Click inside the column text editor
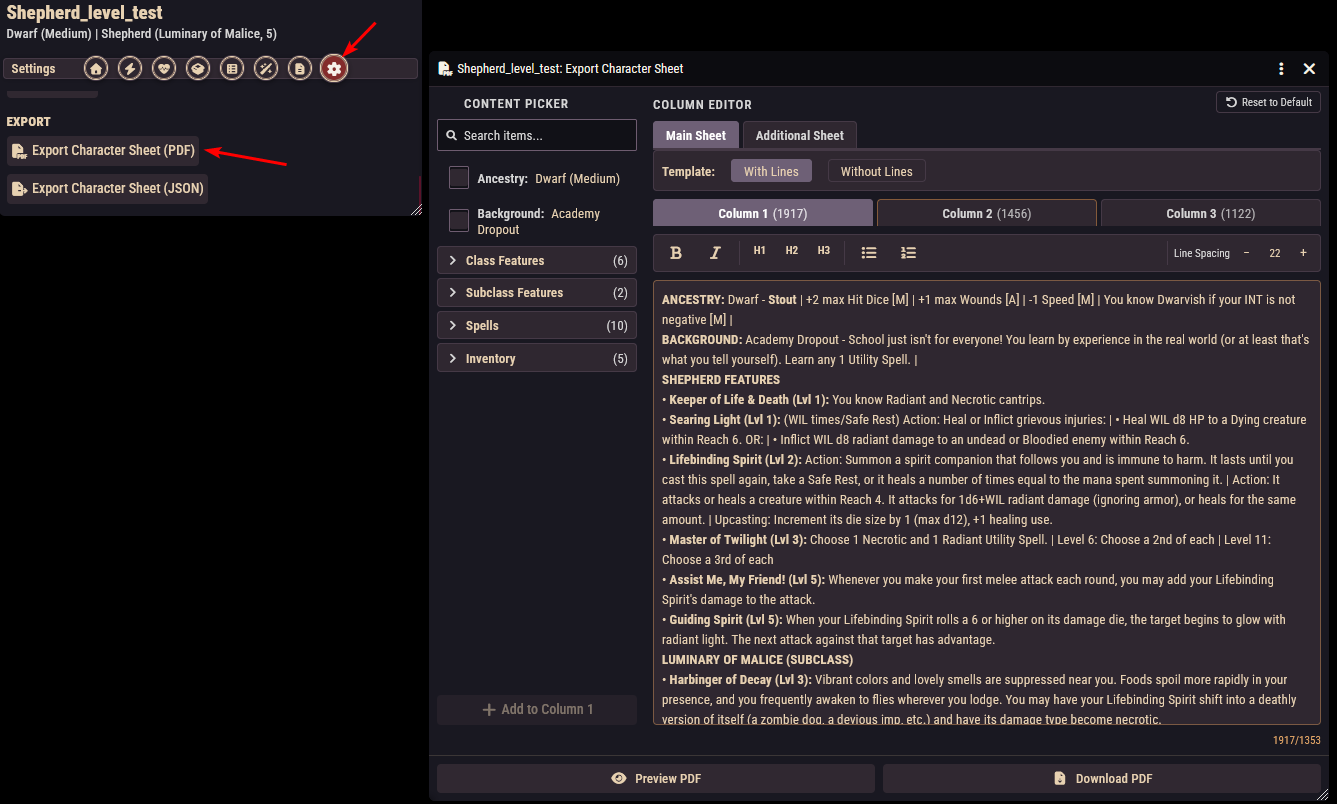 [987, 502]
